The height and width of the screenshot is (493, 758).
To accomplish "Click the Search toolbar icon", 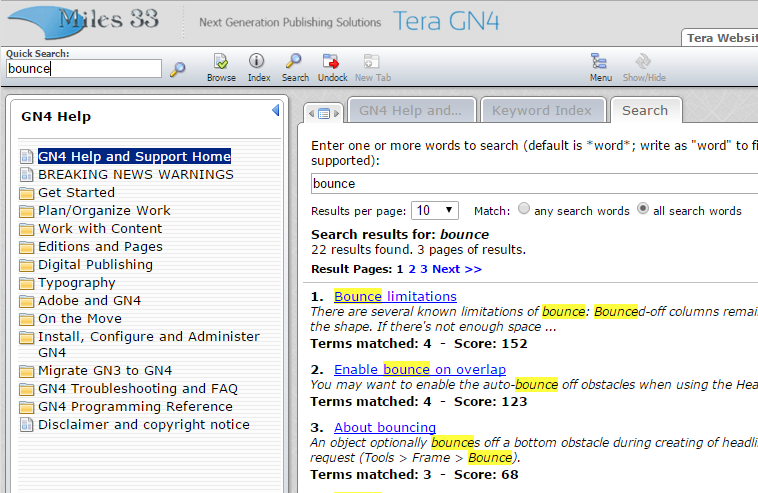I will click(x=295, y=68).
